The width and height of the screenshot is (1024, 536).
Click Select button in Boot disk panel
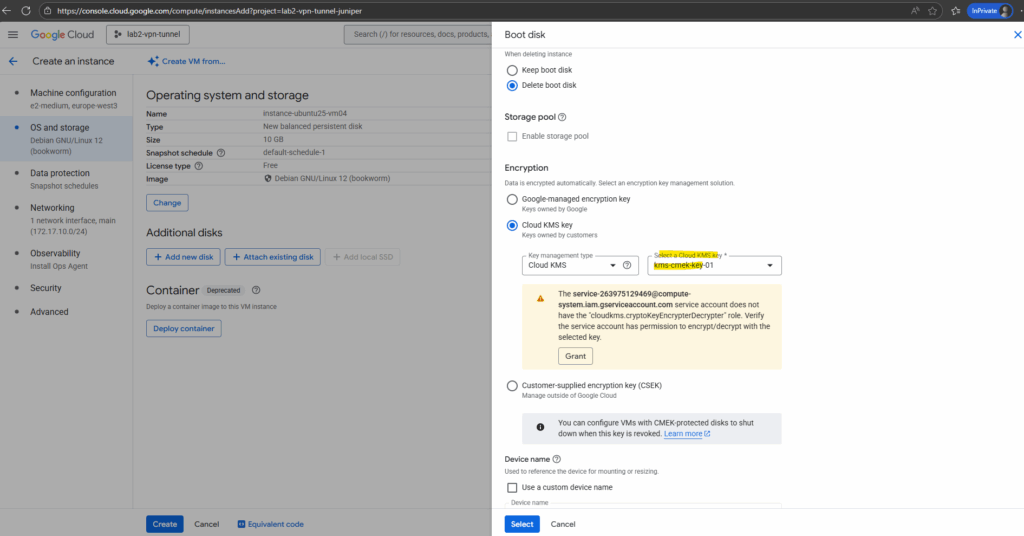(x=522, y=524)
